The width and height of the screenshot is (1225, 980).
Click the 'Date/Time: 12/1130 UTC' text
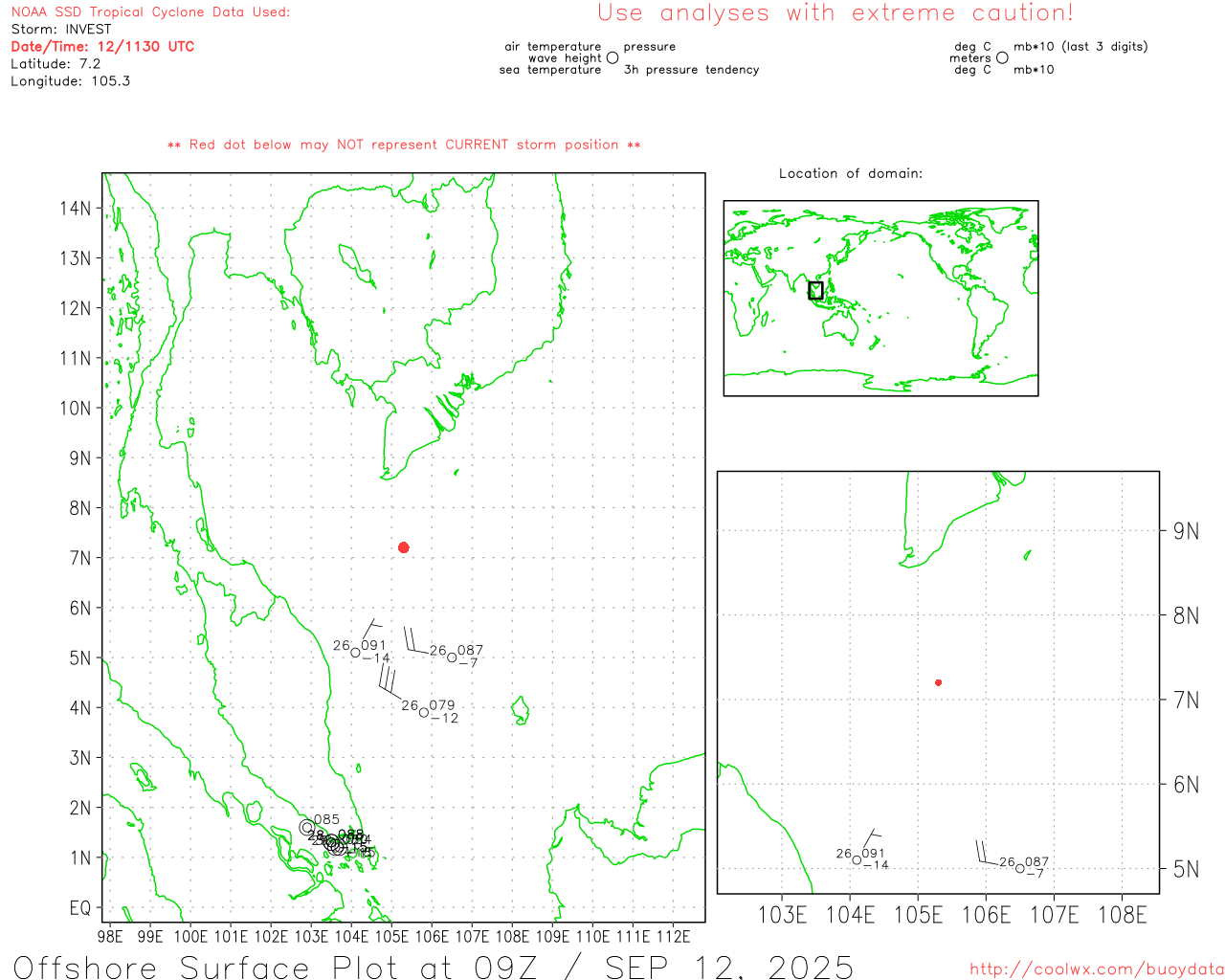(102, 47)
